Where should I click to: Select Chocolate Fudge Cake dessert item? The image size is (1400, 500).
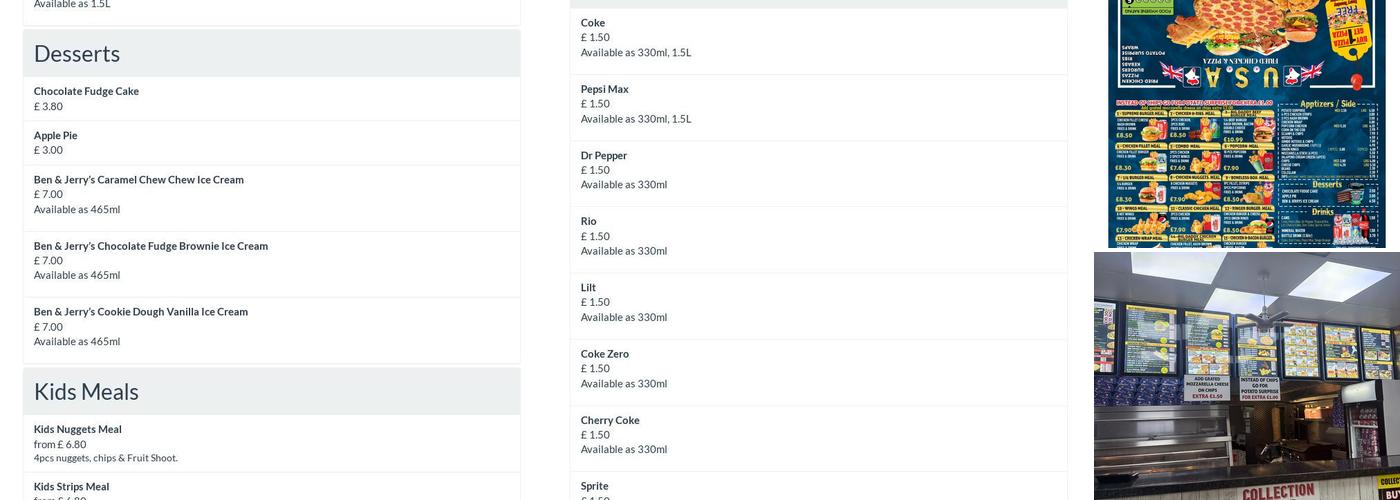(x=86, y=91)
